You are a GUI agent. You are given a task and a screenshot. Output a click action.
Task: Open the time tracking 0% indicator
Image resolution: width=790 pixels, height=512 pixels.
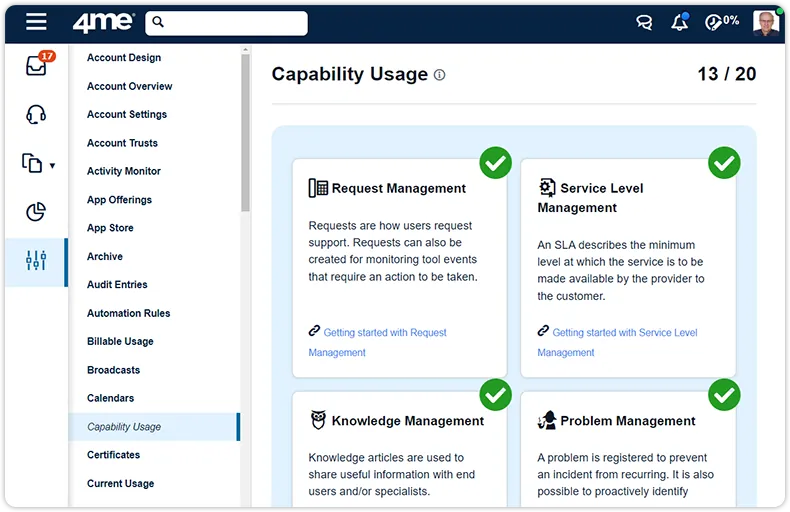tap(722, 22)
